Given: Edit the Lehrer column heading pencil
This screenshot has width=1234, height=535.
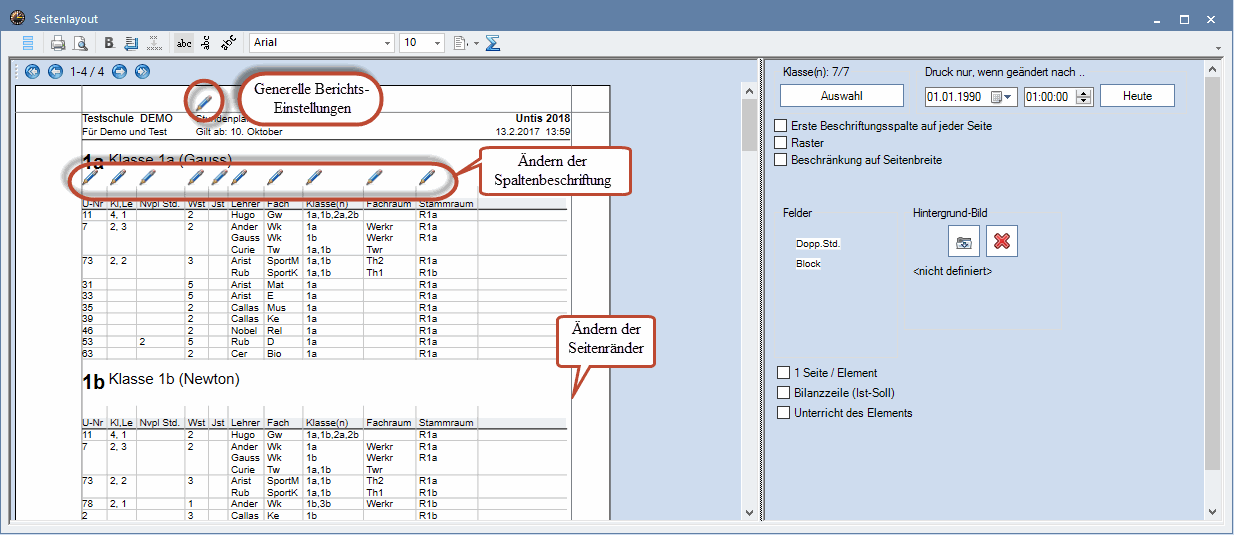Looking at the screenshot, I should [x=239, y=179].
